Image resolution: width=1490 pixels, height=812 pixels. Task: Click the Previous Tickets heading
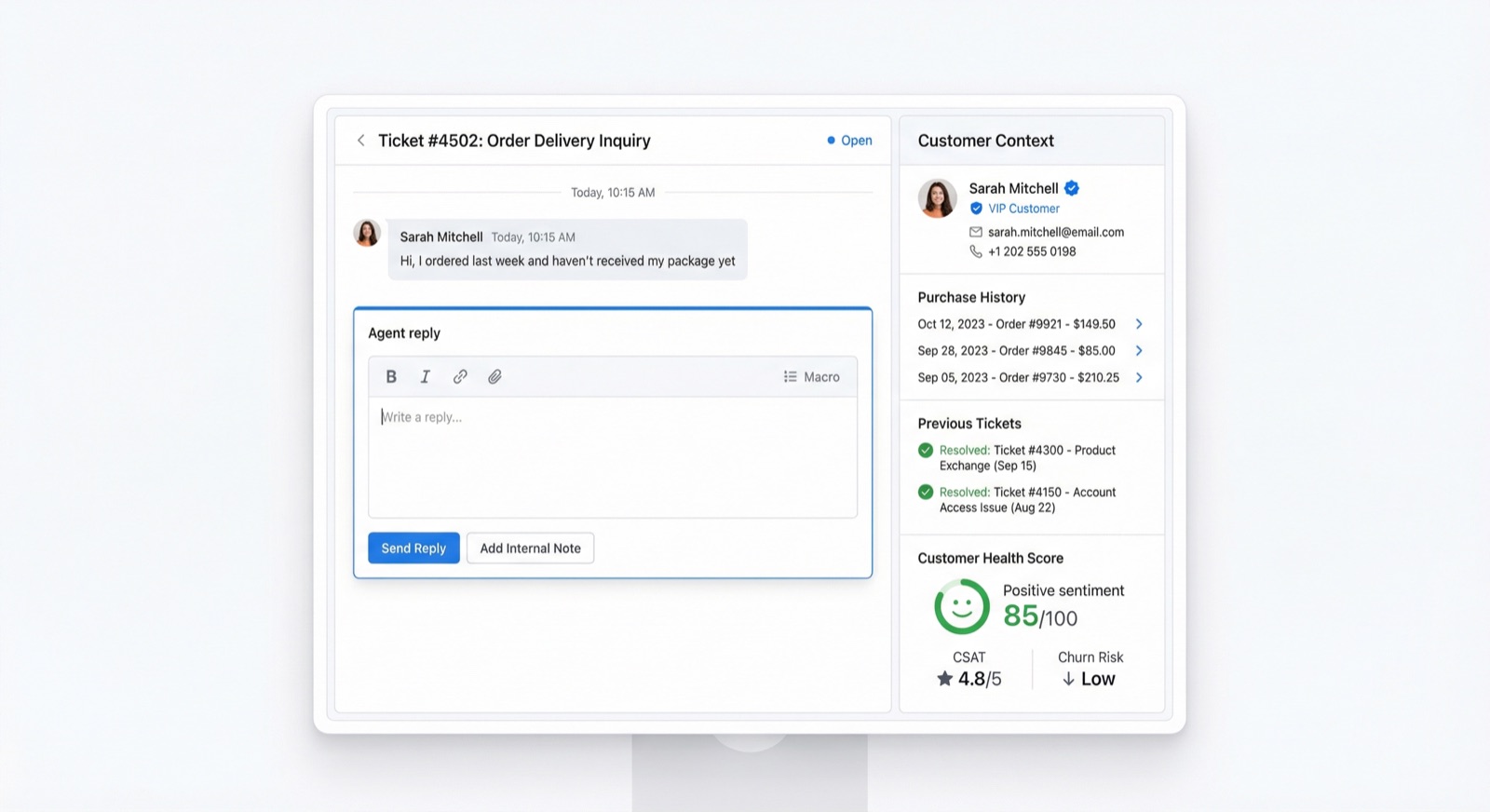[969, 424]
